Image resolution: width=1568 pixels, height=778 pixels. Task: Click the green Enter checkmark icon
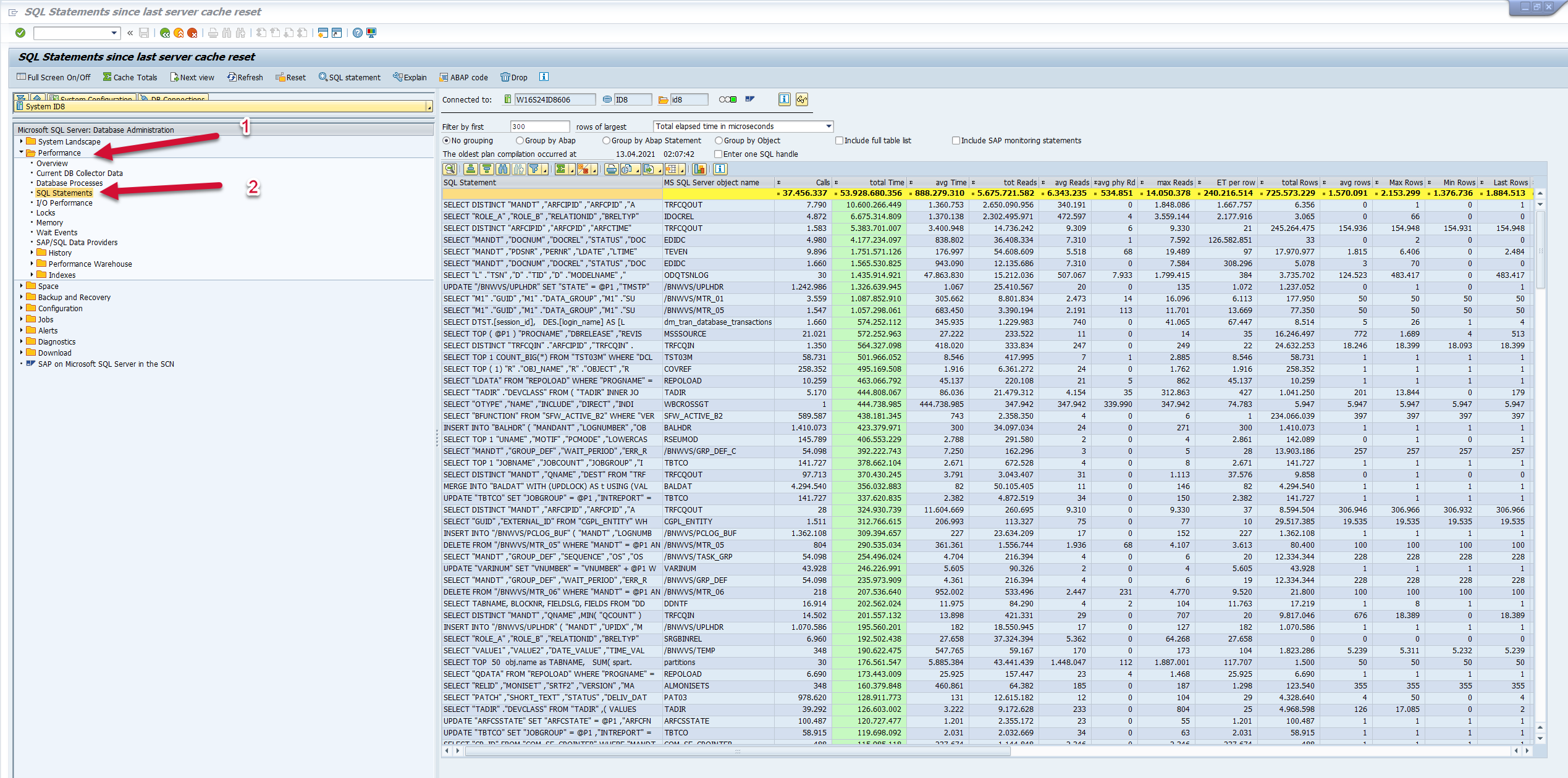20,33
